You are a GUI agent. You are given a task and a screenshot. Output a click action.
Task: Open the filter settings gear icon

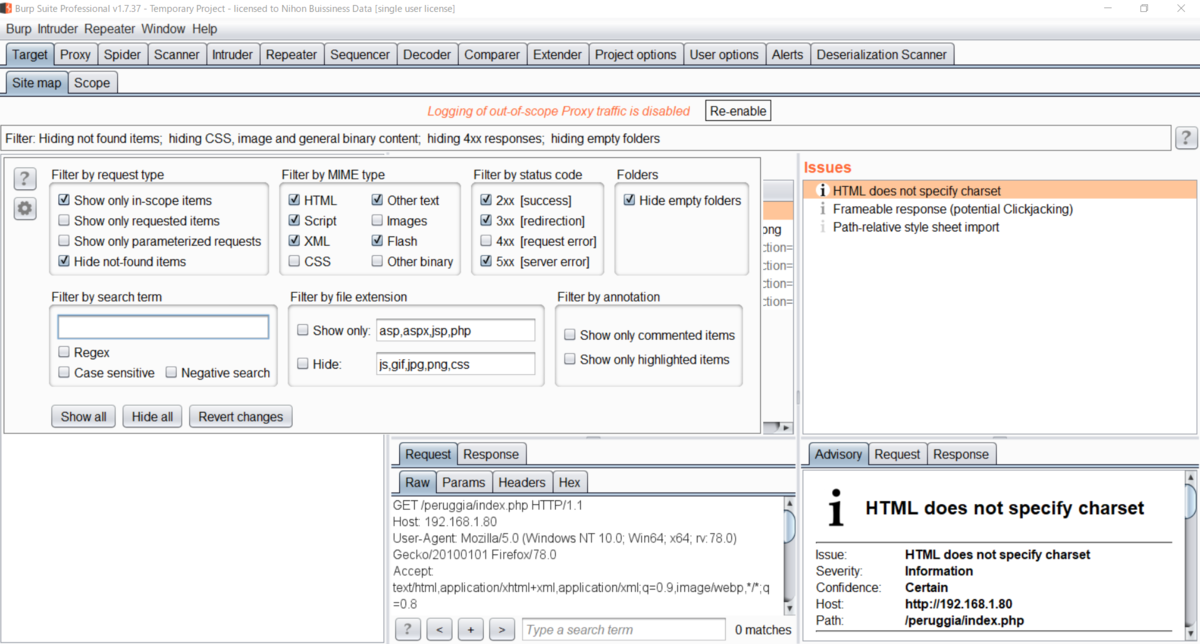(x=25, y=209)
